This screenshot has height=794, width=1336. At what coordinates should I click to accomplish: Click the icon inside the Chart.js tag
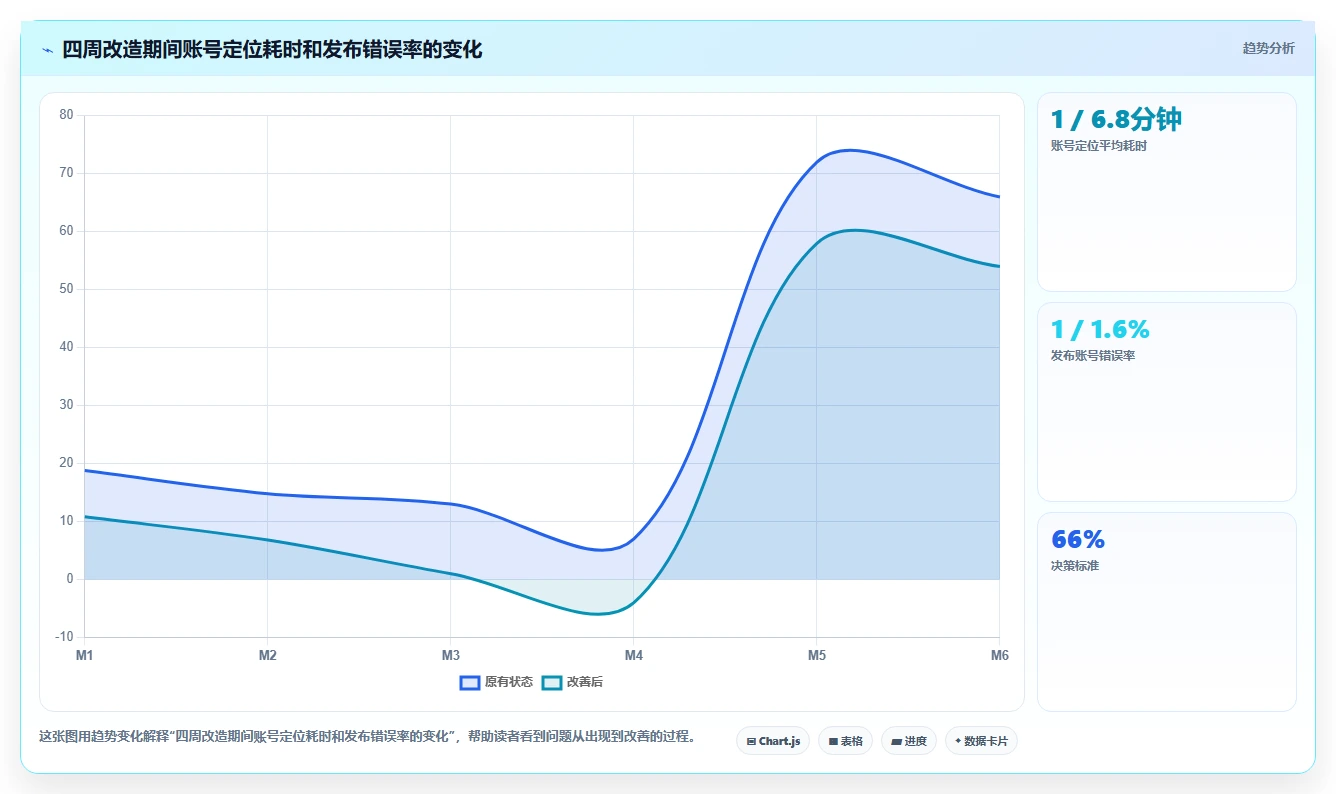(x=751, y=742)
